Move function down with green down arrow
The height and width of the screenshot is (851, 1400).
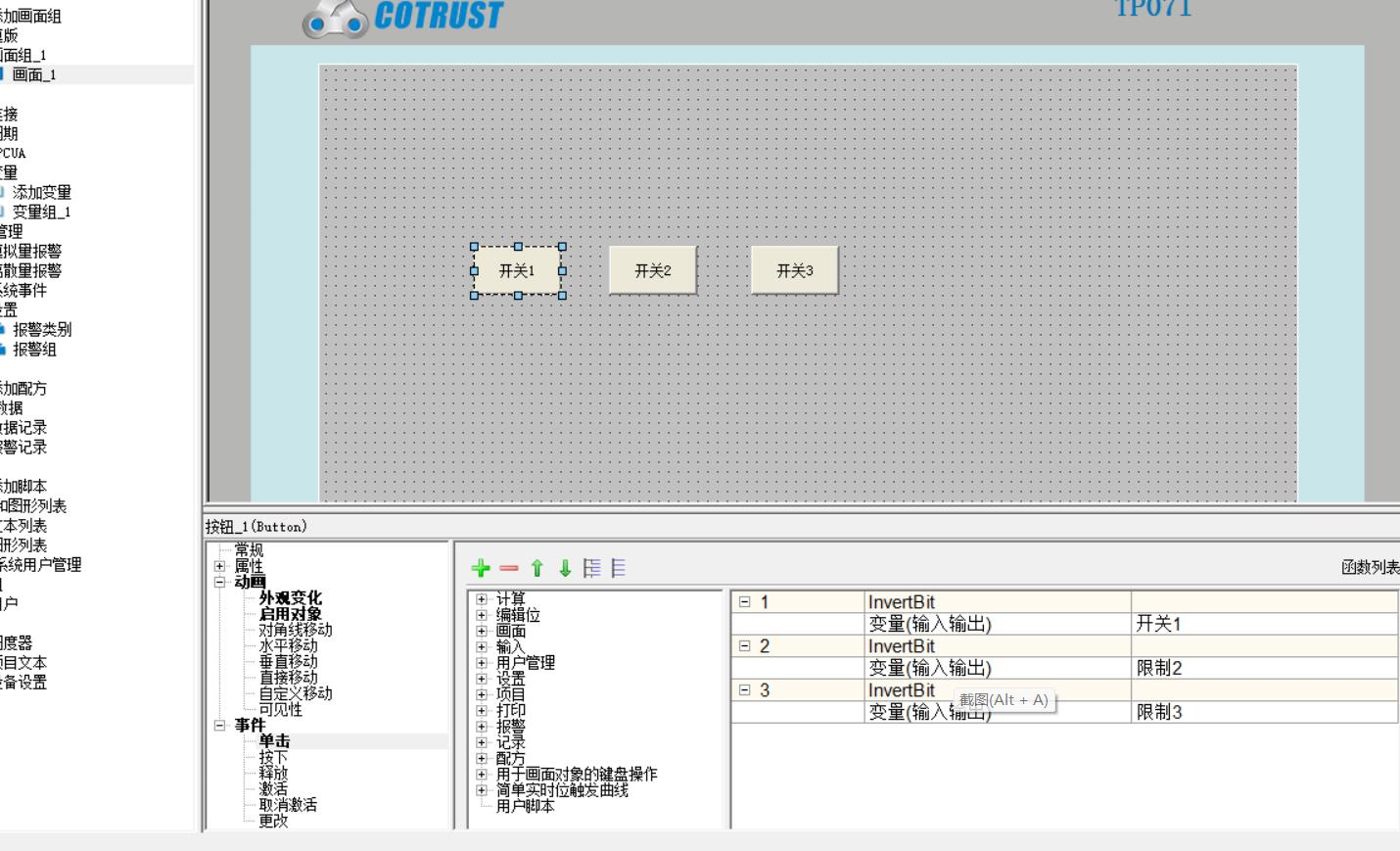click(x=565, y=568)
